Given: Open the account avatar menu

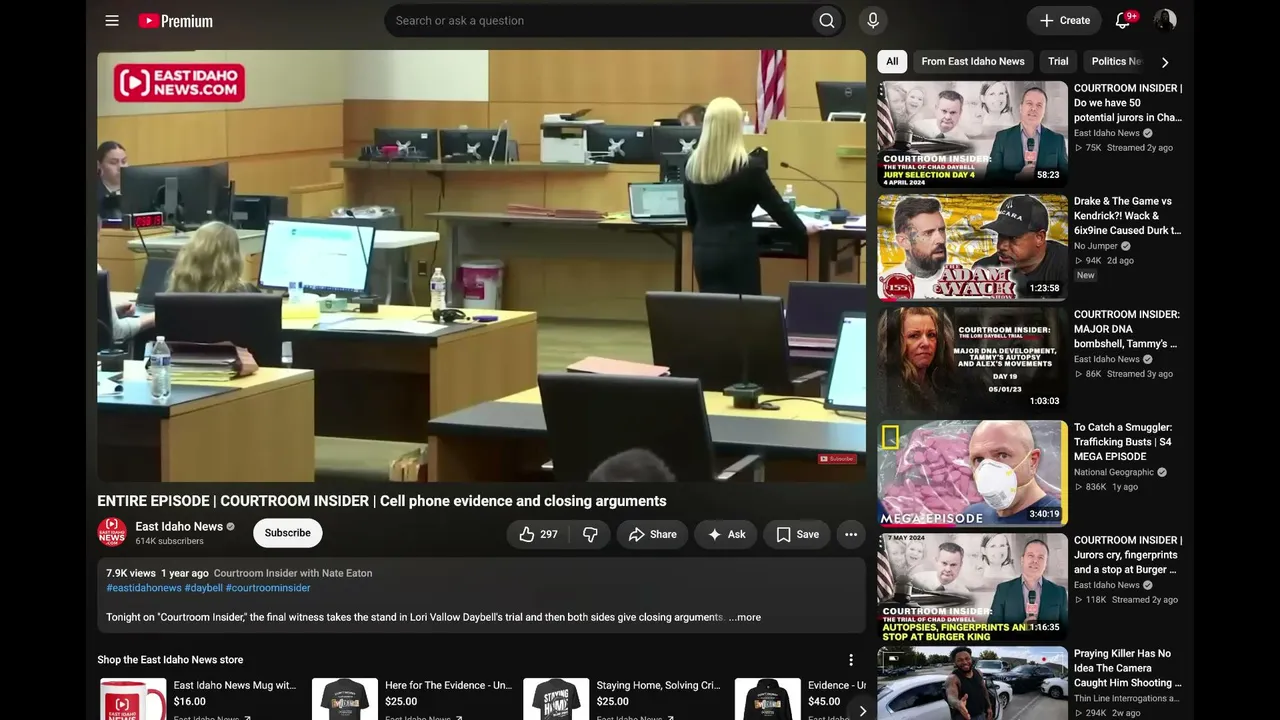Looking at the screenshot, I should (x=1165, y=20).
